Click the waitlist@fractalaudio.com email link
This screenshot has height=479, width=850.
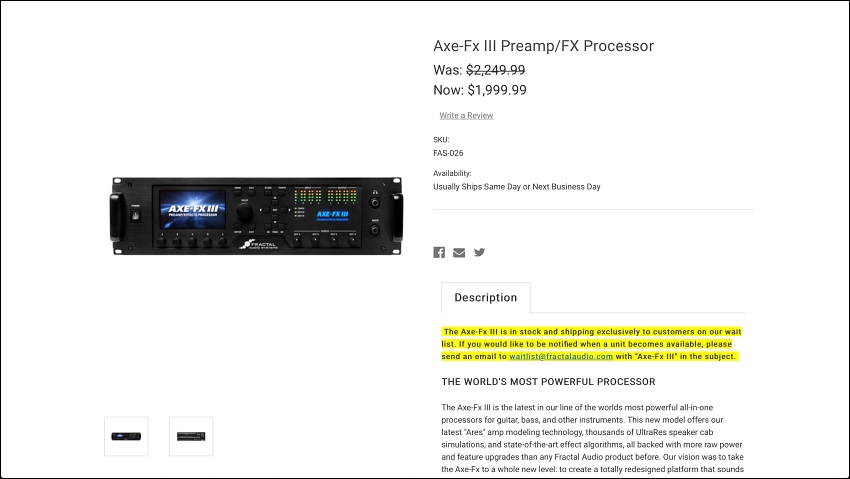coord(561,357)
